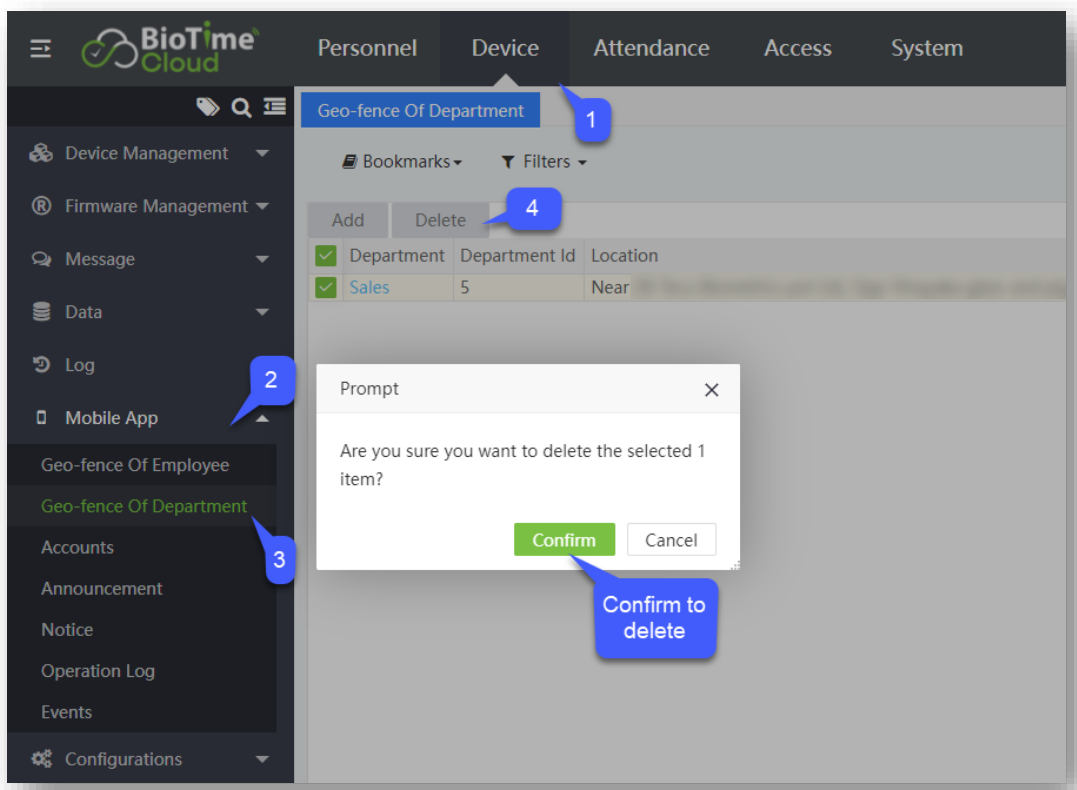
Task: Click the Device Management cubes icon
Action: [41, 153]
